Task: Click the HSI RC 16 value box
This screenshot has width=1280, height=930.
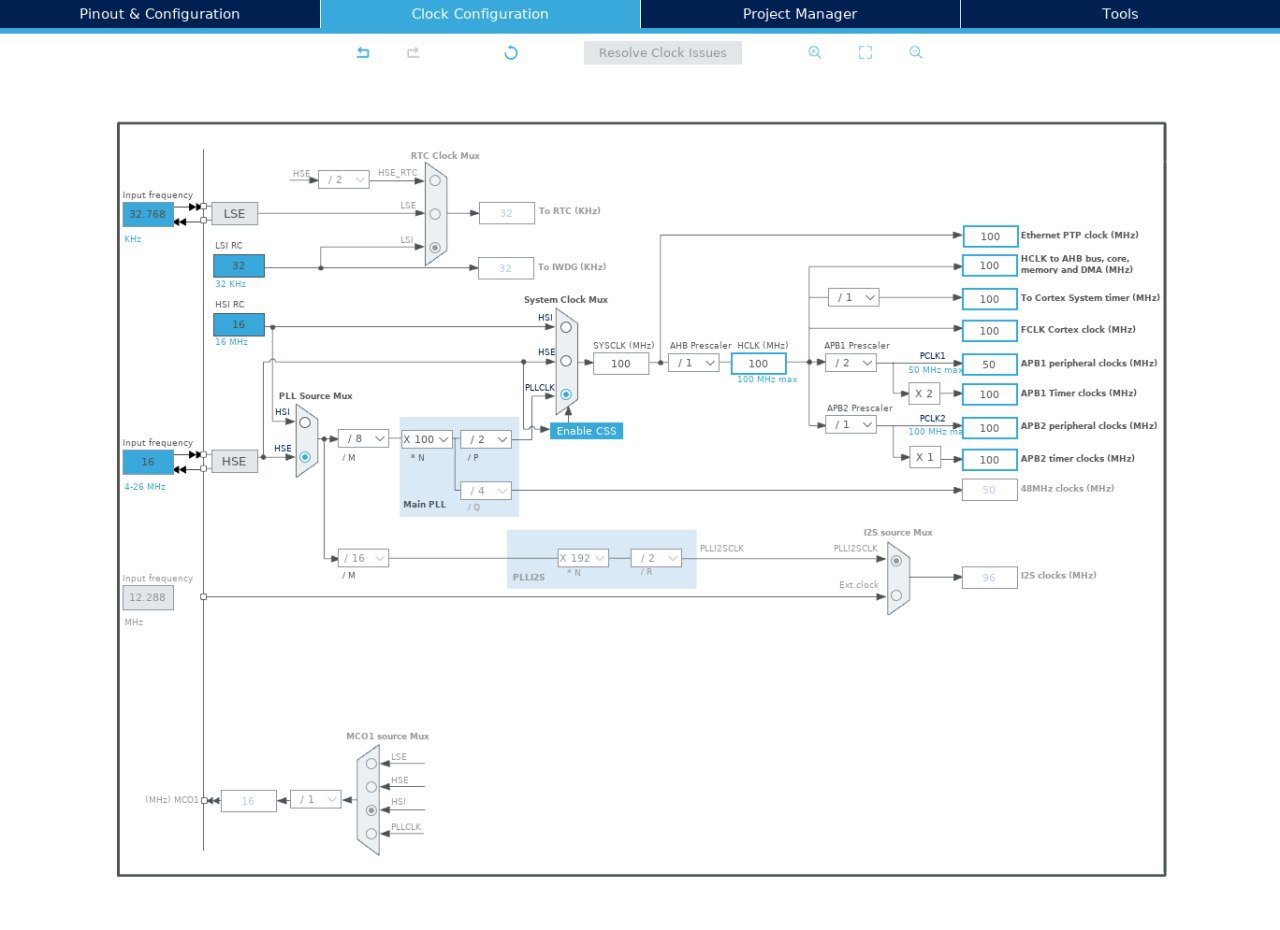Action: pos(239,325)
